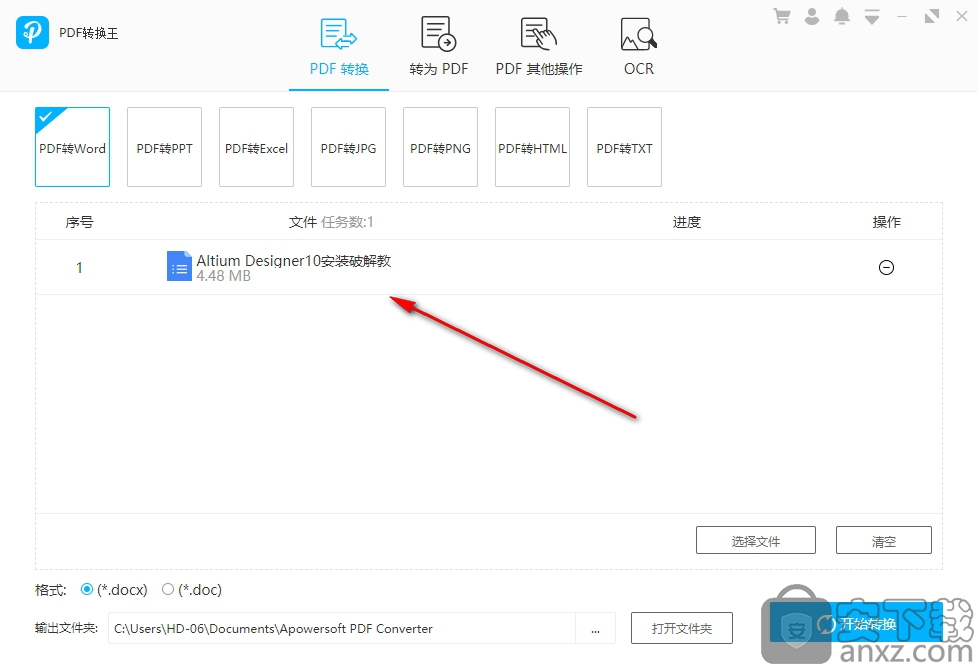Choose the (*.doc) format radio button

[x=168, y=589]
